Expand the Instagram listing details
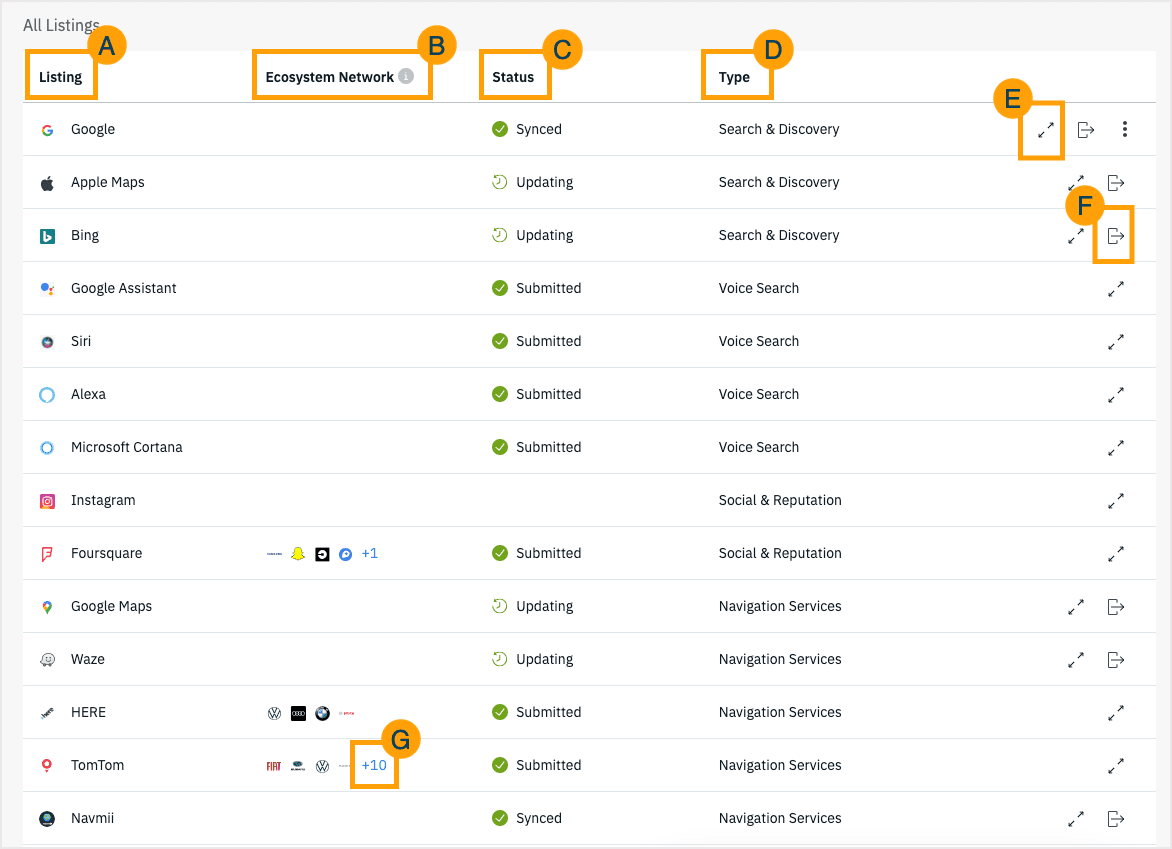This screenshot has height=849, width=1172. coord(1116,501)
